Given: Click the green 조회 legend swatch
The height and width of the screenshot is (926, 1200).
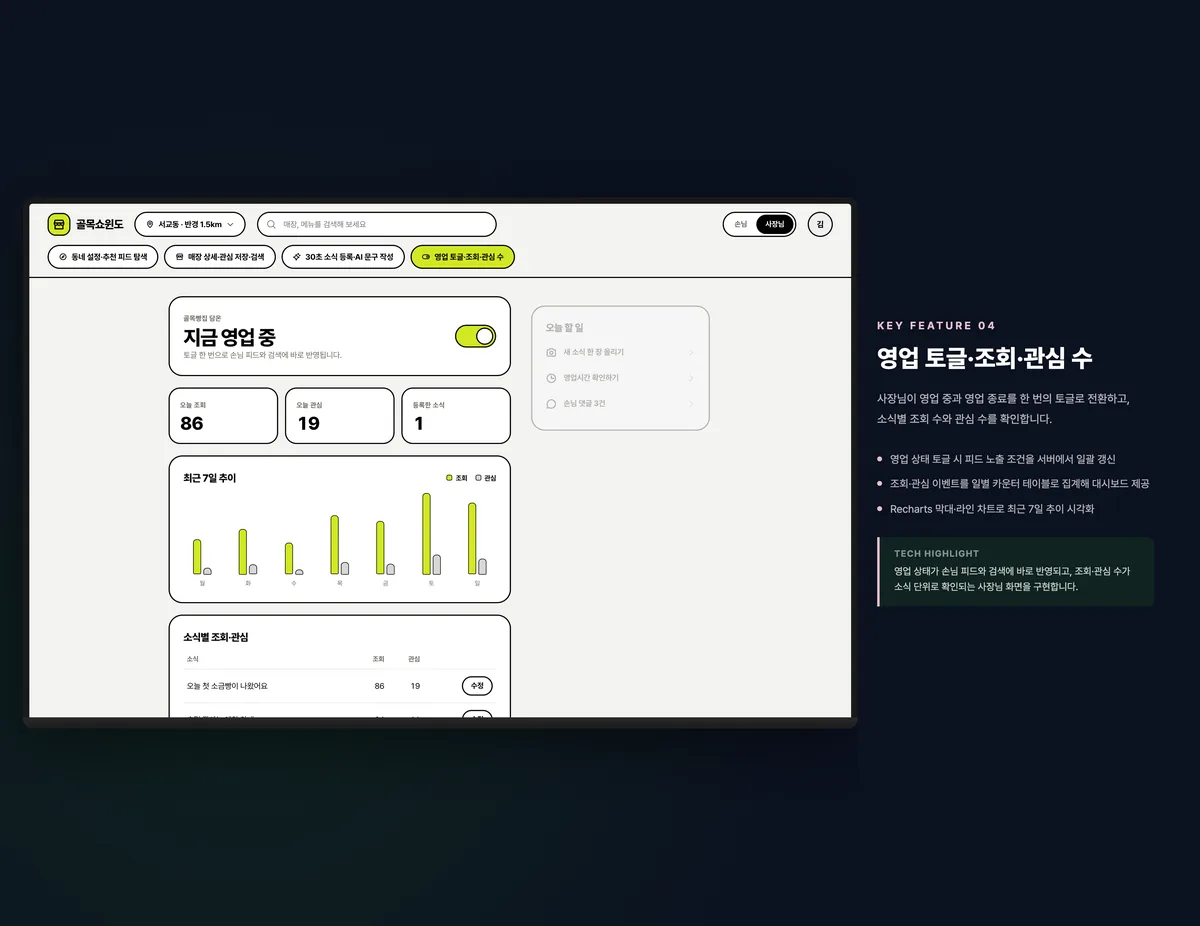Looking at the screenshot, I should (449, 478).
